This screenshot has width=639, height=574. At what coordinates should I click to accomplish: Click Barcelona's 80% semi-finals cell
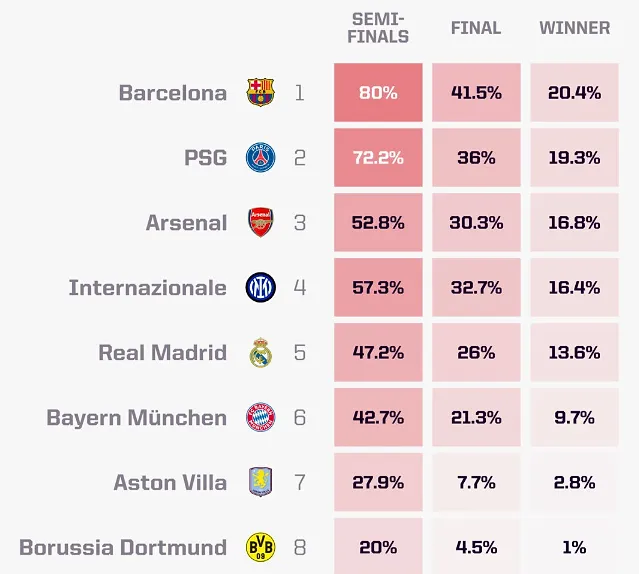(378, 92)
